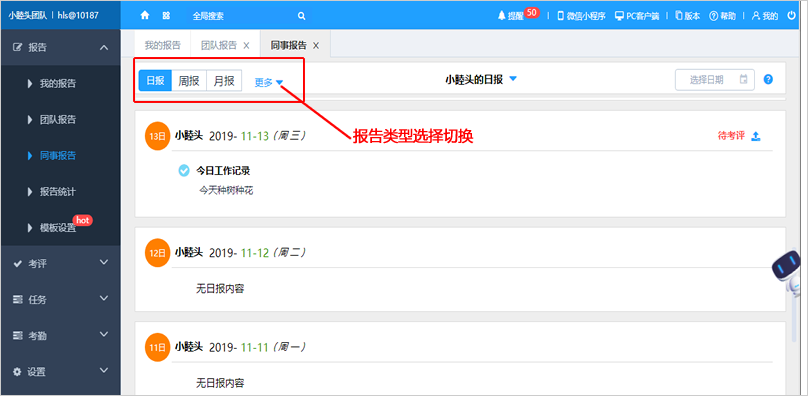Click the 待考评 status link
808x396 pixels.
(x=731, y=136)
